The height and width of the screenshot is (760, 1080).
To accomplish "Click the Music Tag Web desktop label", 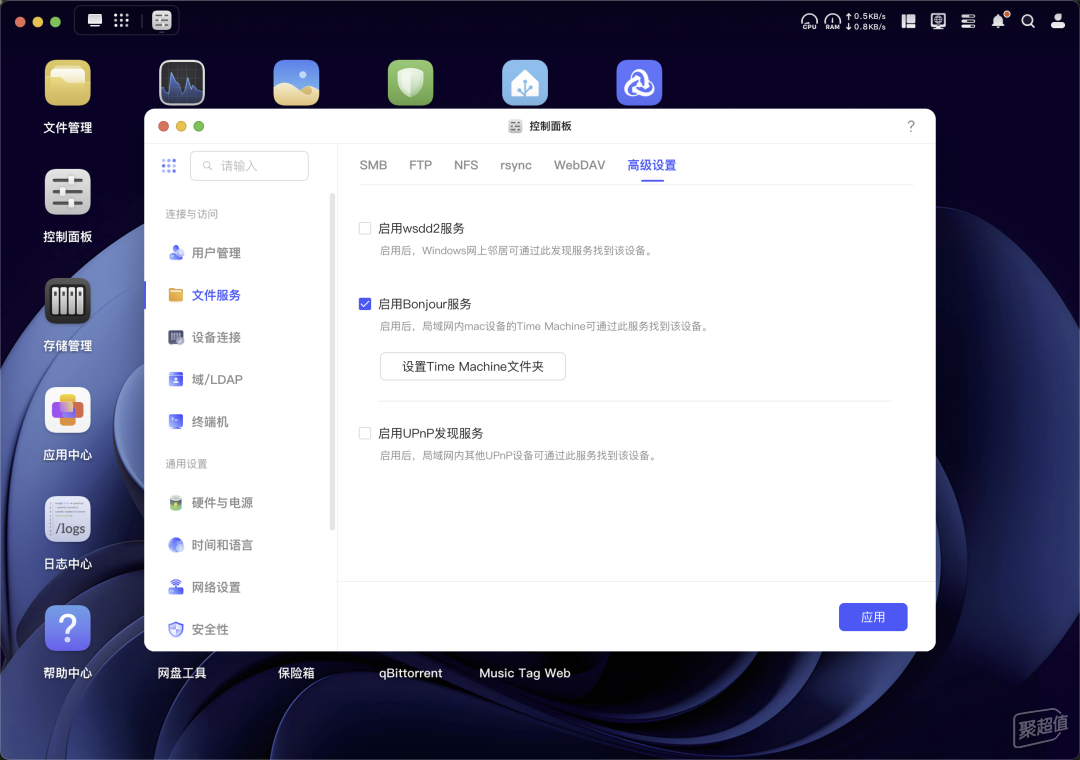I will 525,673.
